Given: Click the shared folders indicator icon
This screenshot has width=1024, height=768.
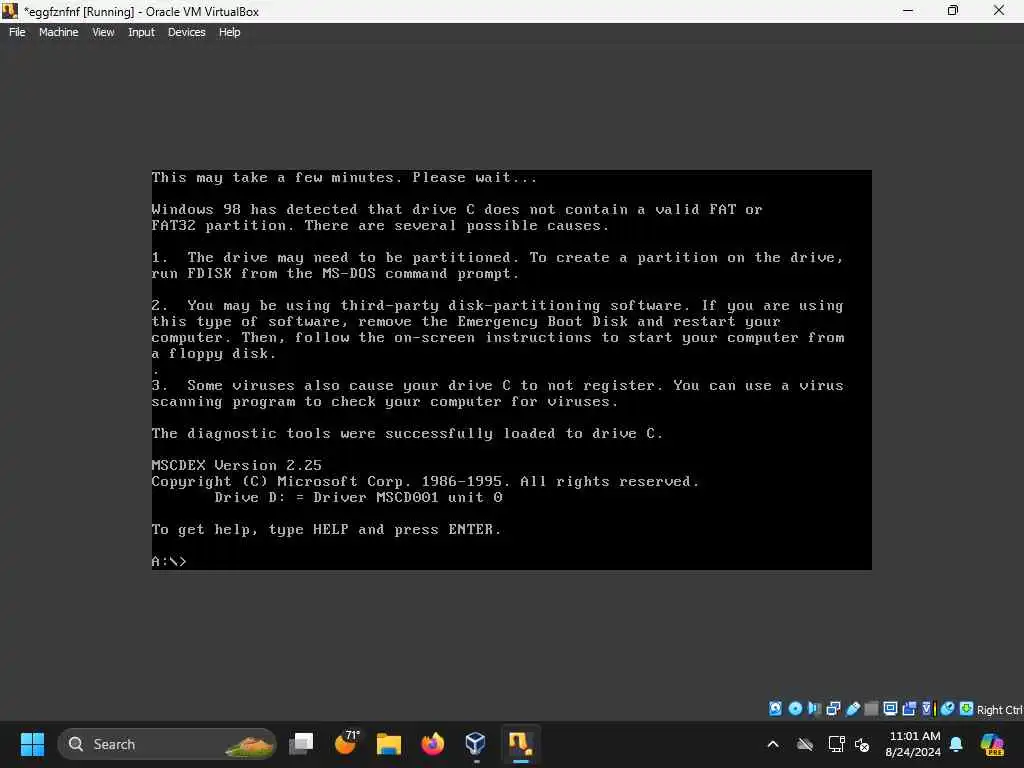Looking at the screenshot, I should [871, 709].
